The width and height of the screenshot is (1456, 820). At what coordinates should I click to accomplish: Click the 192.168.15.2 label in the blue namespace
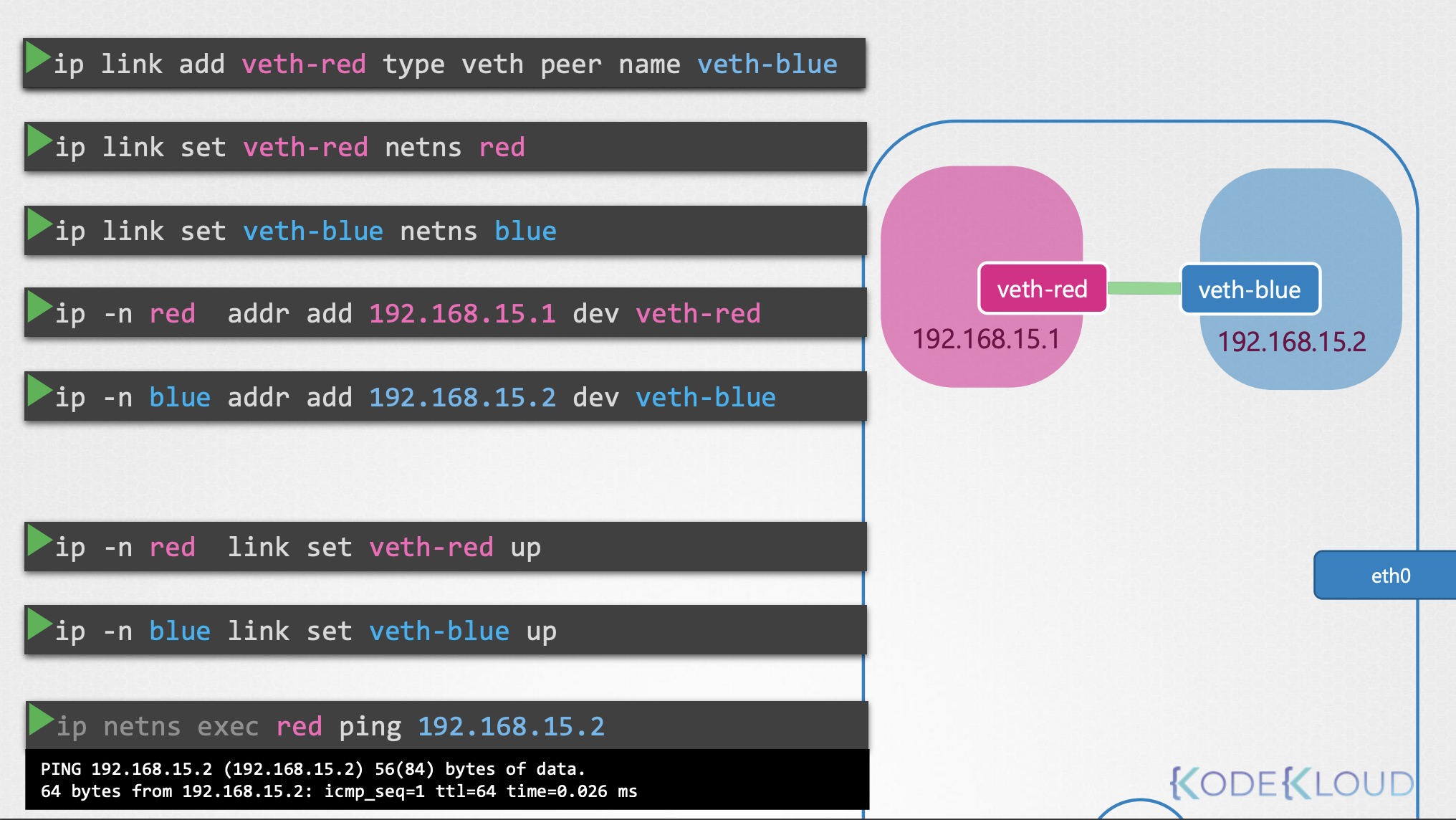pos(1292,342)
